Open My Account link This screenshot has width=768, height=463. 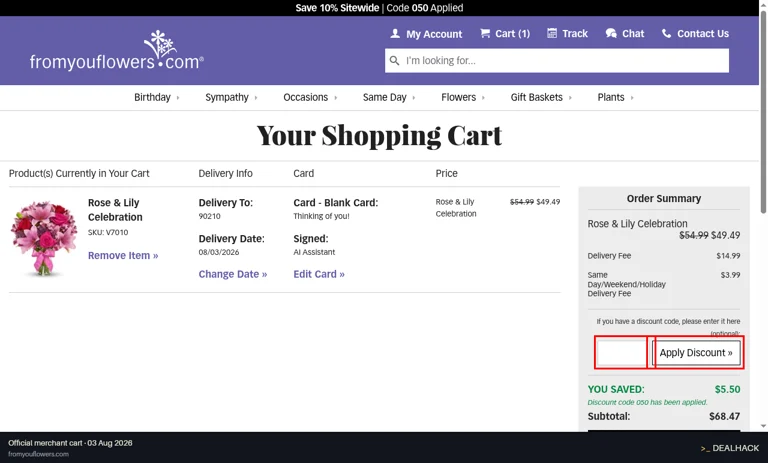[426, 34]
